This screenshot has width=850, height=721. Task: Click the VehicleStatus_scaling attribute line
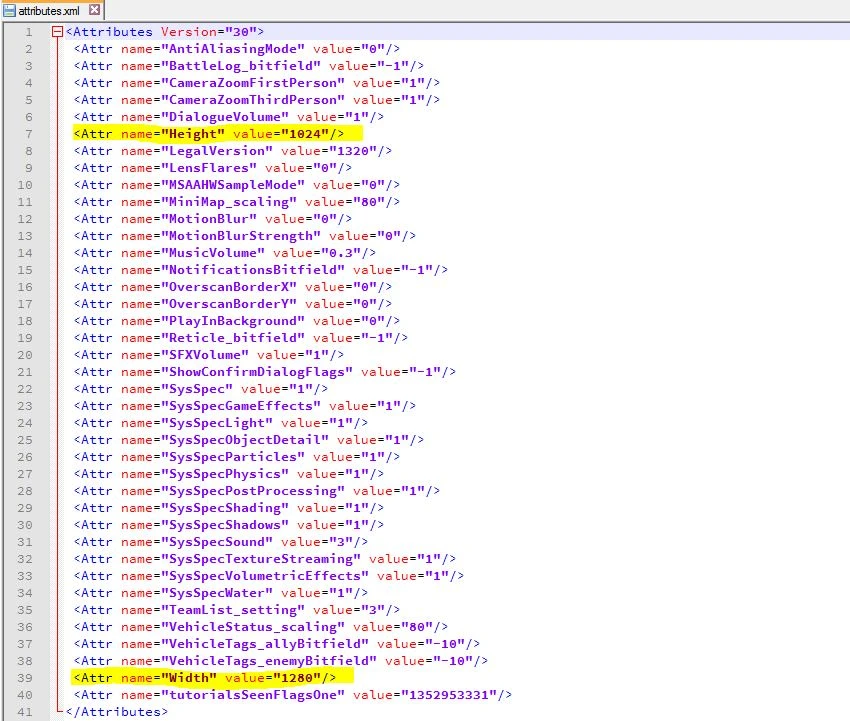[x=261, y=627]
